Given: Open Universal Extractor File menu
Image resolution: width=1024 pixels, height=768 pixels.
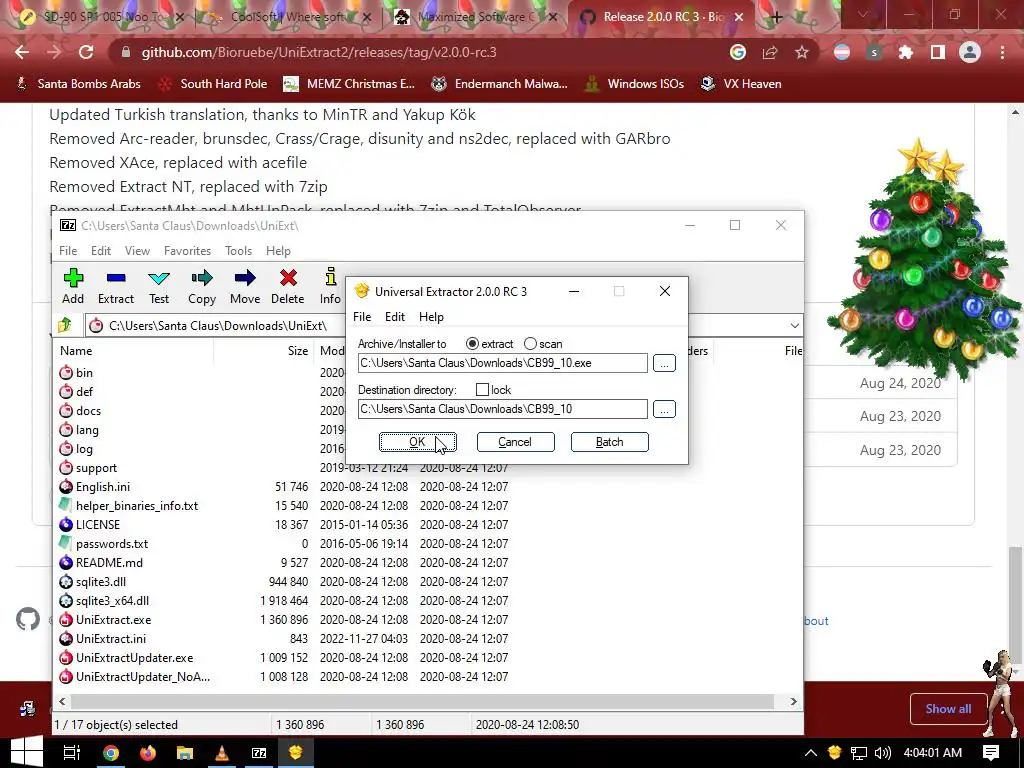Looking at the screenshot, I should click(362, 317).
